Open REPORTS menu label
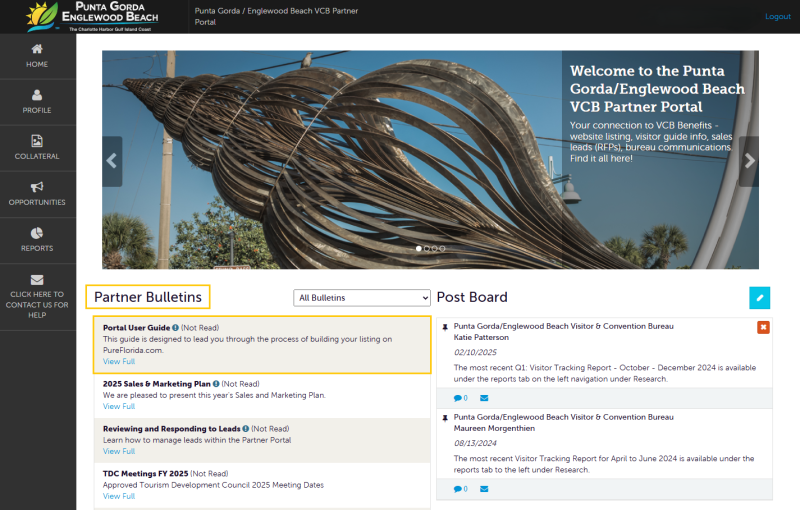The width and height of the screenshot is (800, 510). pyautogui.click(x=37, y=248)
